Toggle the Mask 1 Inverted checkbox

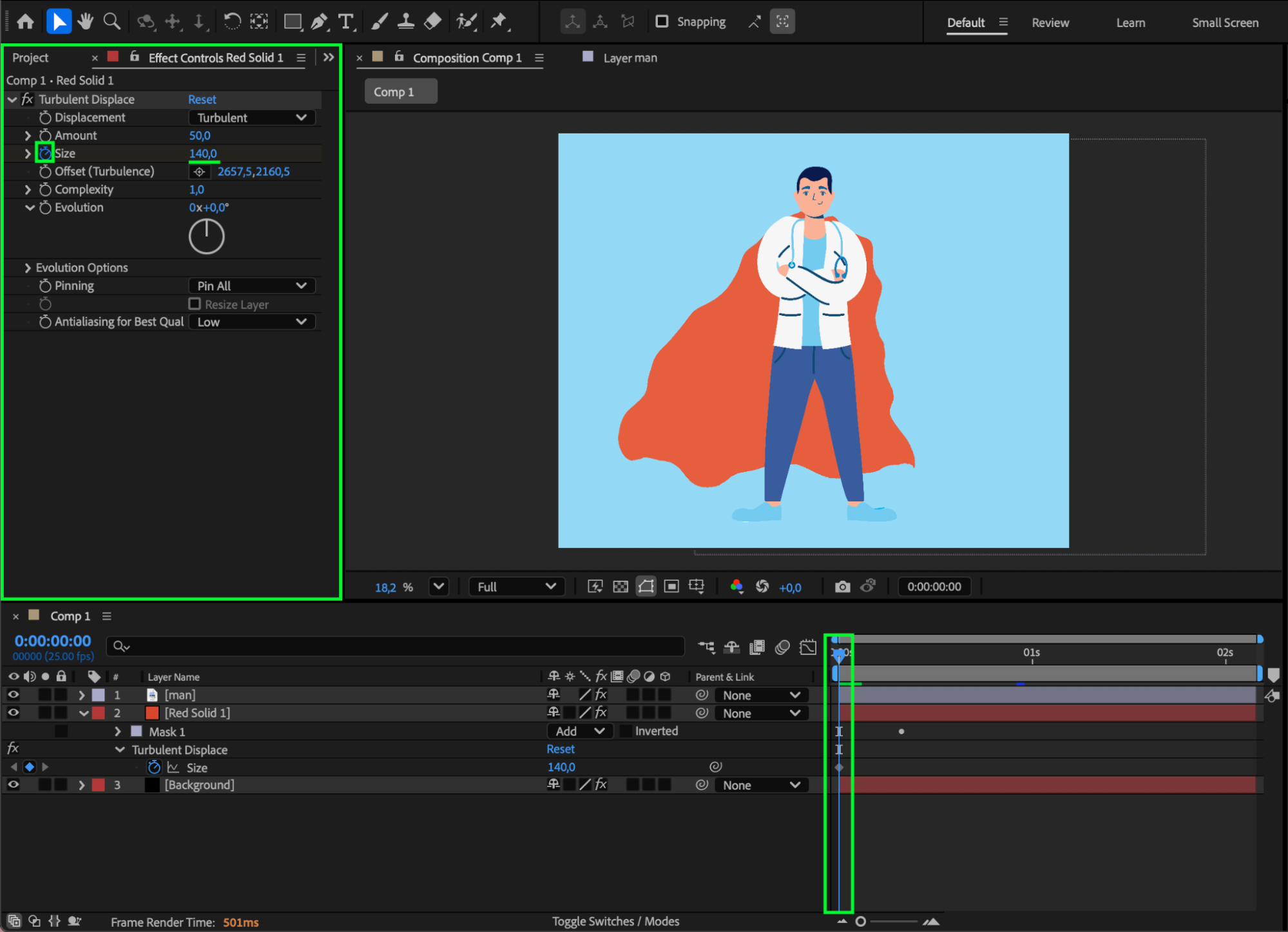pos(625,731)
